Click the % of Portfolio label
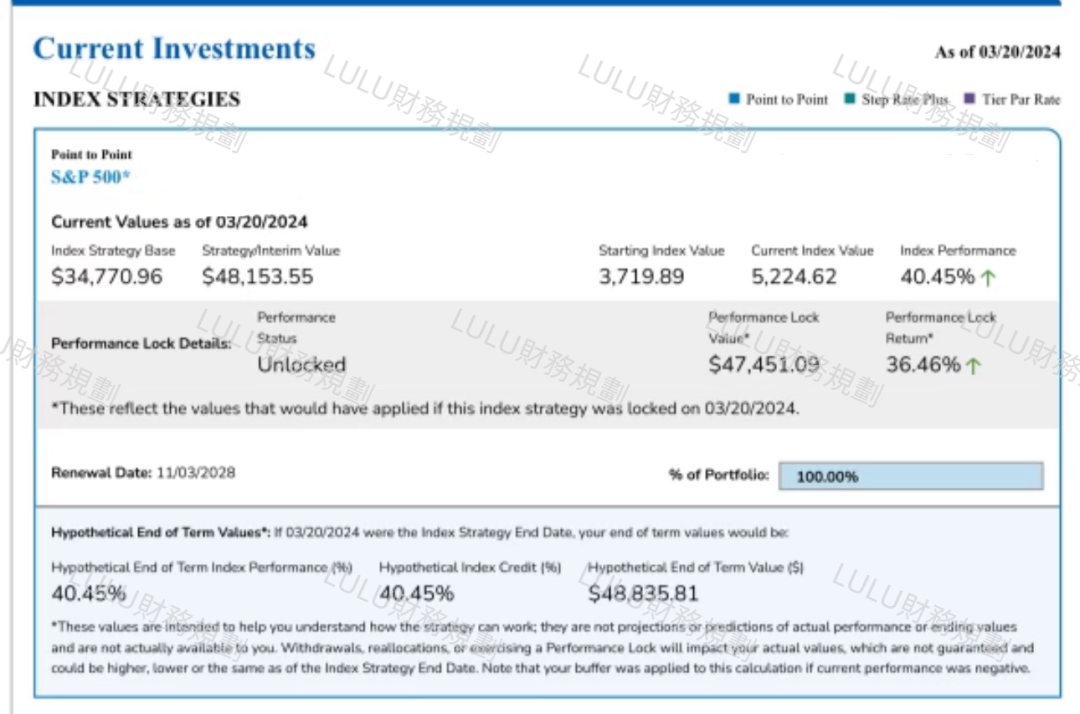The height and width of the screenshot is (714, 1080). pos(718,474)
